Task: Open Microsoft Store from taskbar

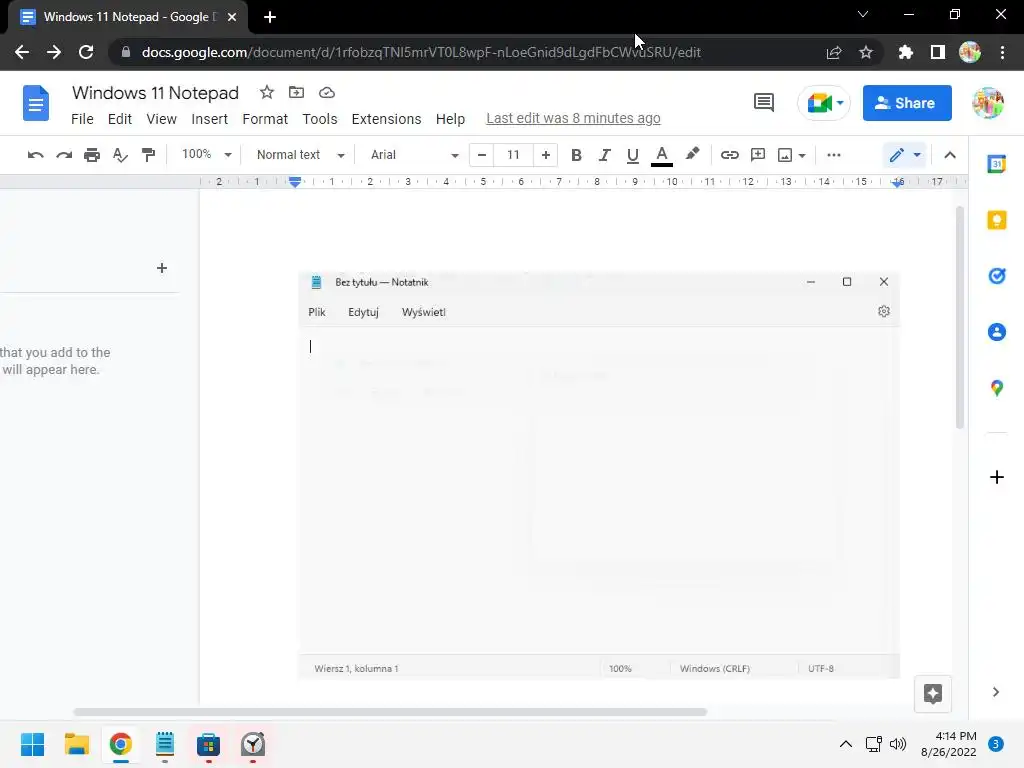Action: (x=208, y=744)
